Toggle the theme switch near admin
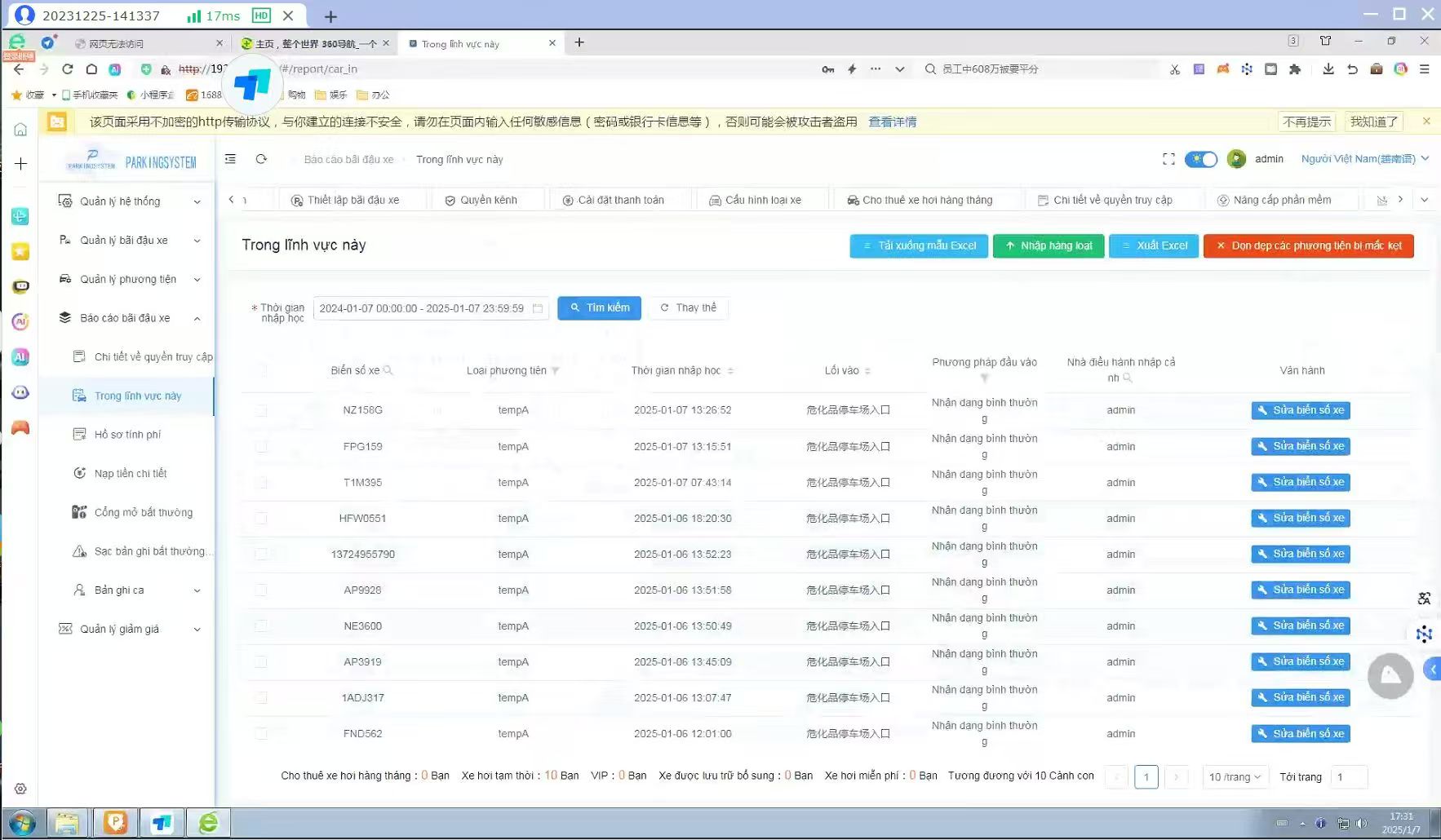The image size is (1441, 840). pyautogui.click(x=1201, y=159)
